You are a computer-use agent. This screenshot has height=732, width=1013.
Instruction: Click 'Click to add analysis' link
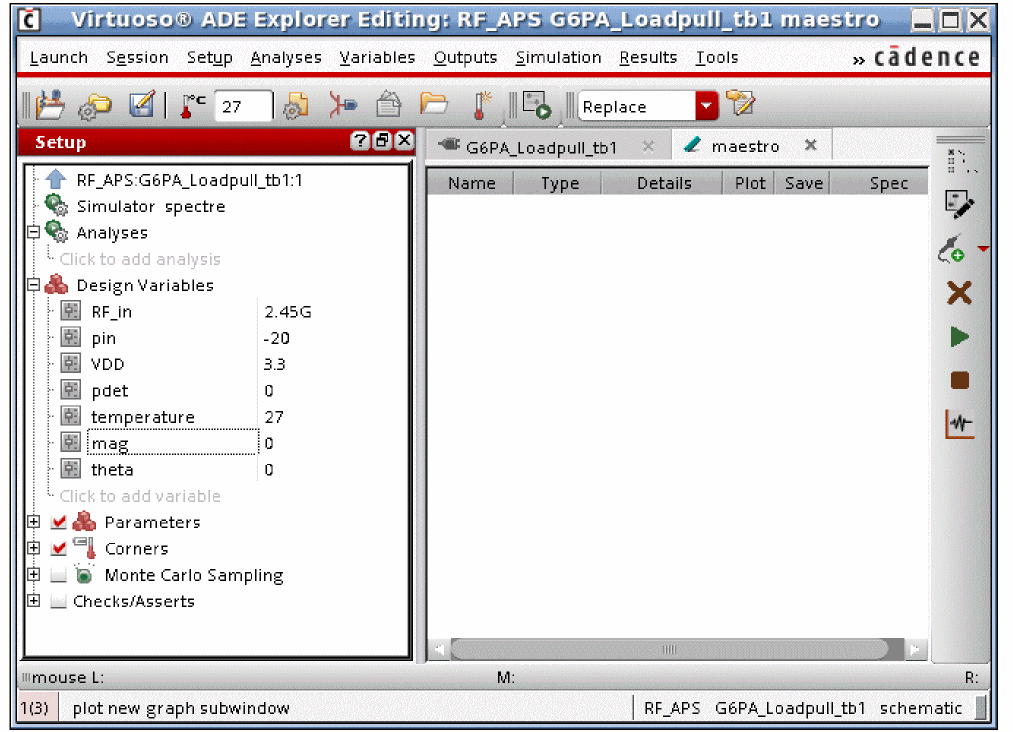point(140,259)
